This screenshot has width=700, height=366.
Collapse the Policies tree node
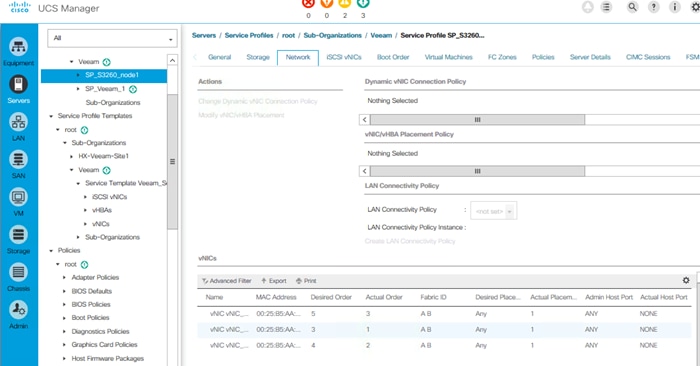pos(51,251)
